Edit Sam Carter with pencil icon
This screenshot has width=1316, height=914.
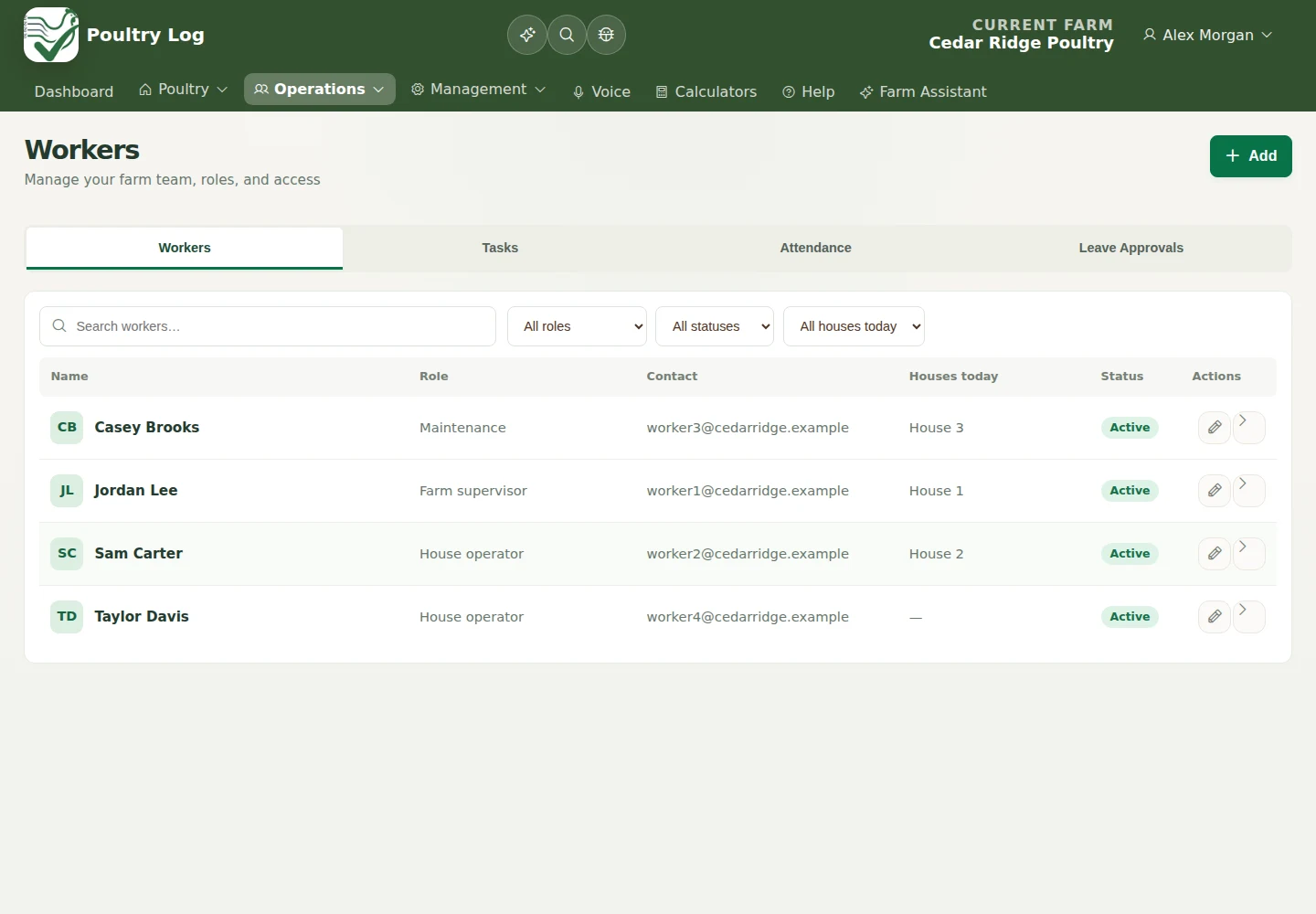1215,554
